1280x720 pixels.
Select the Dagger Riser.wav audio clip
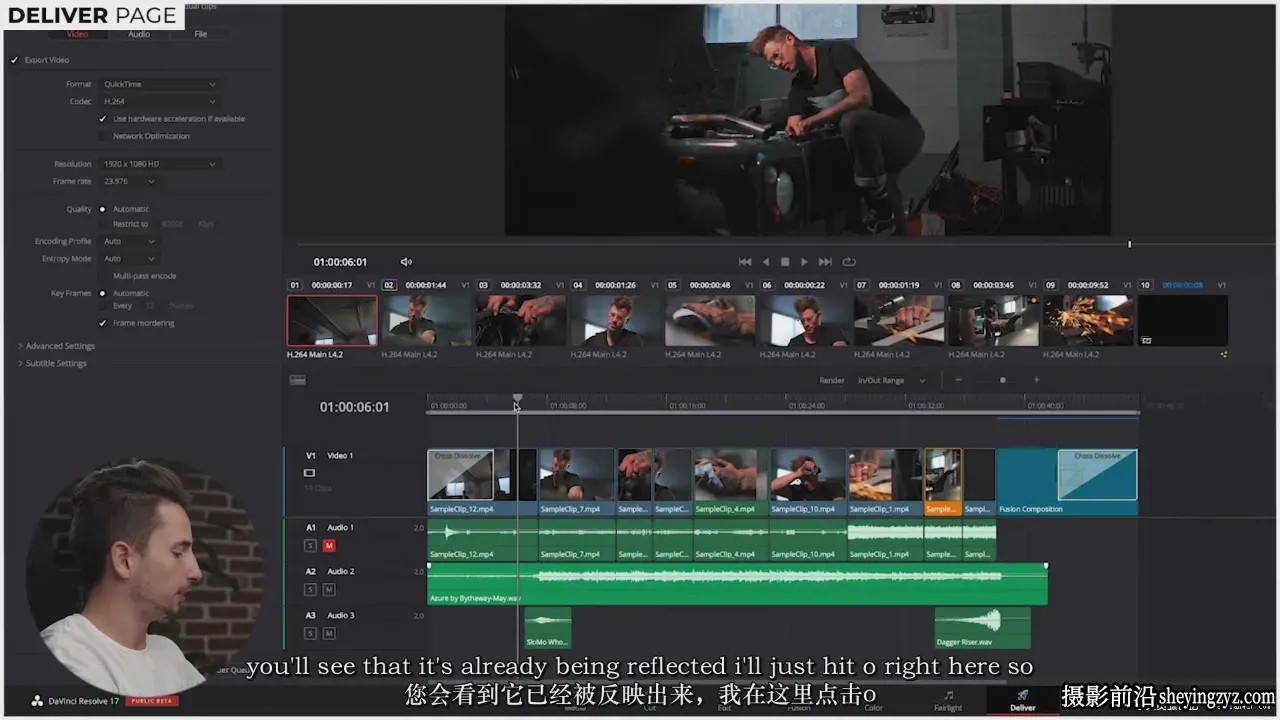pyautogui.click(x=982, y=627)
